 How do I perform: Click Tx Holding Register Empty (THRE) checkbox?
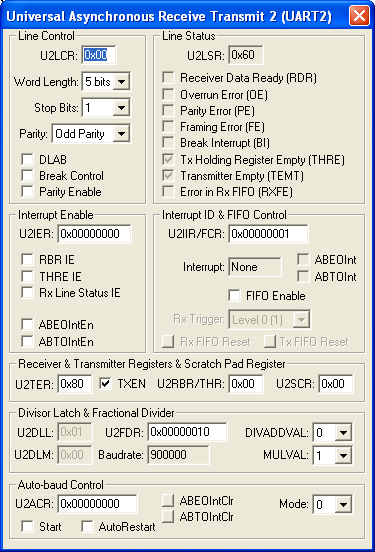[168, 159]
